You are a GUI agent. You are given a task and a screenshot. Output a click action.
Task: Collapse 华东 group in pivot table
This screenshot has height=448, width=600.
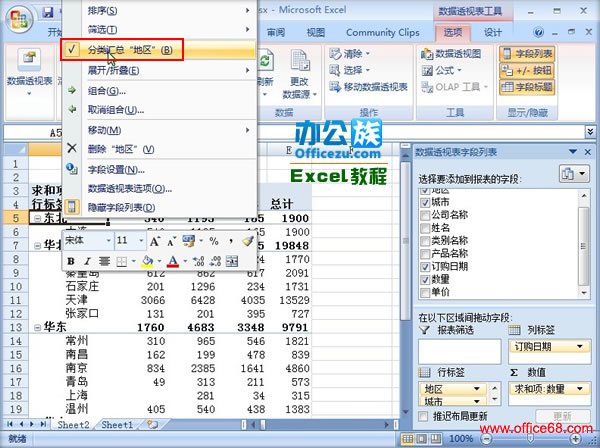(x=38, y=328)
